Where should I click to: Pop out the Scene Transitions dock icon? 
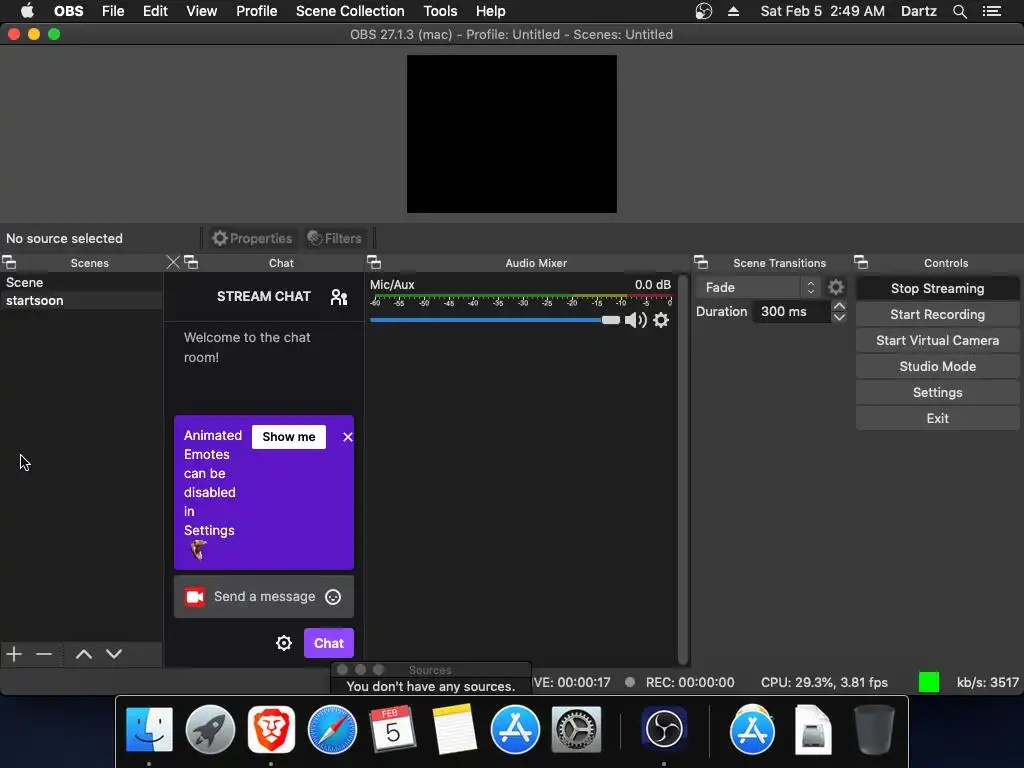(701, 263)
